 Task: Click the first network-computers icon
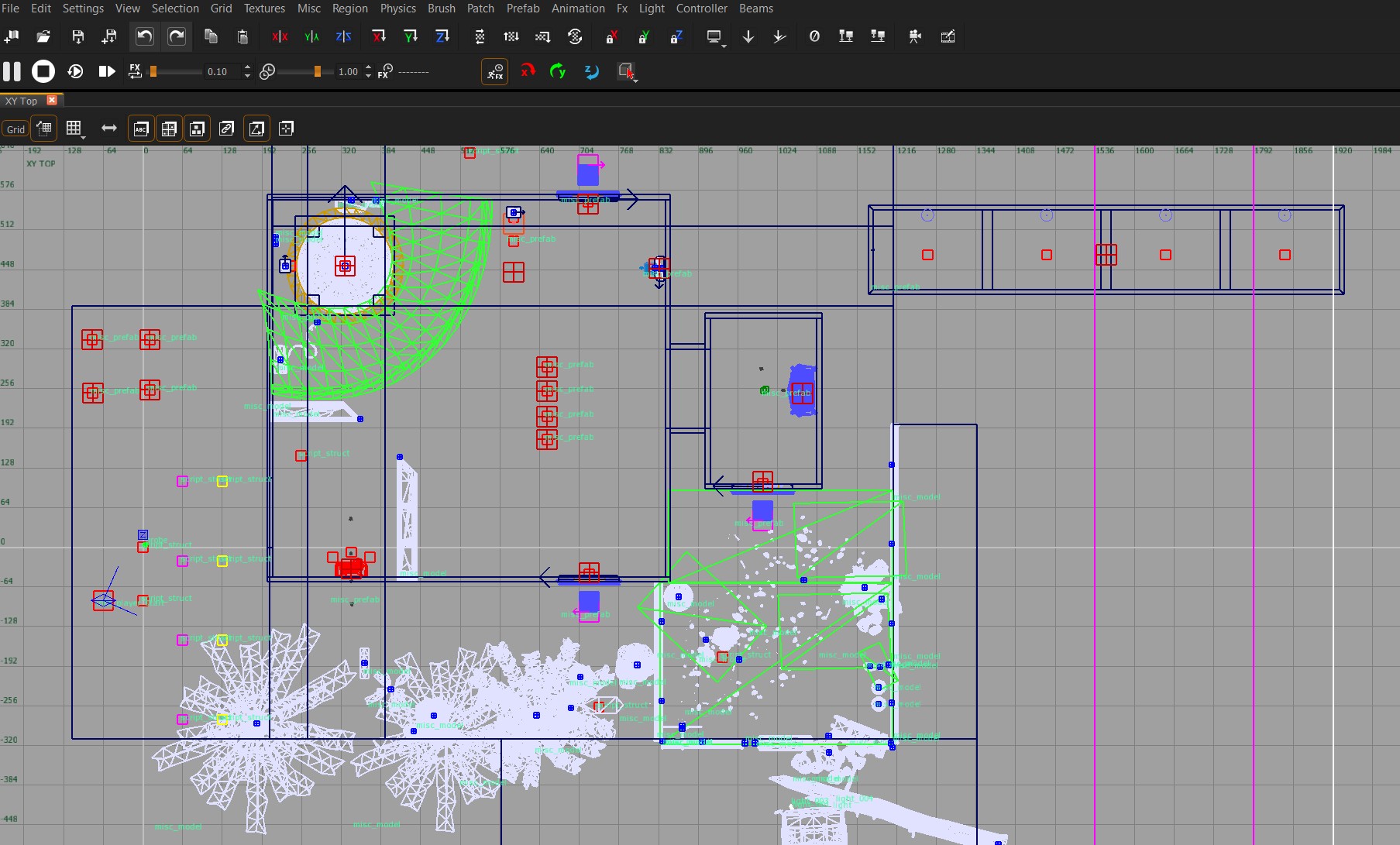tap(846, 36)
